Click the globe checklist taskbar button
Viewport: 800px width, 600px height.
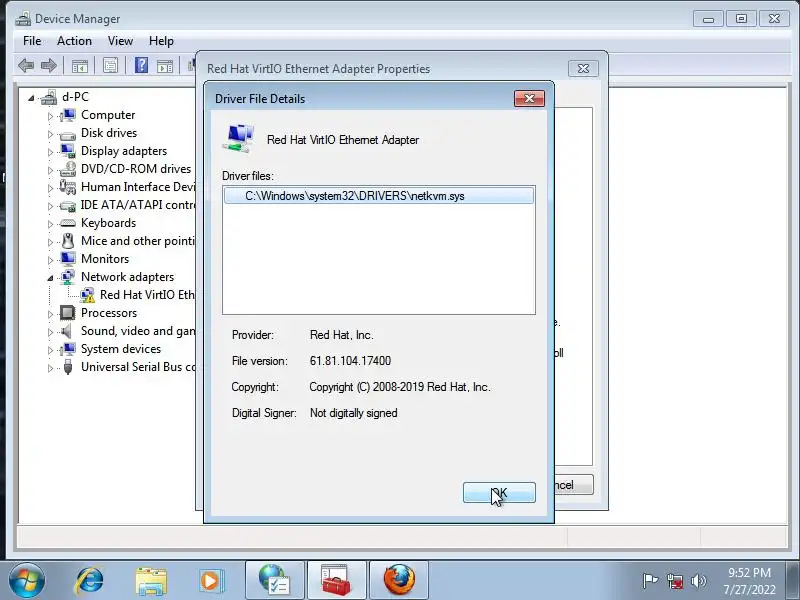(x=274, y=580)
